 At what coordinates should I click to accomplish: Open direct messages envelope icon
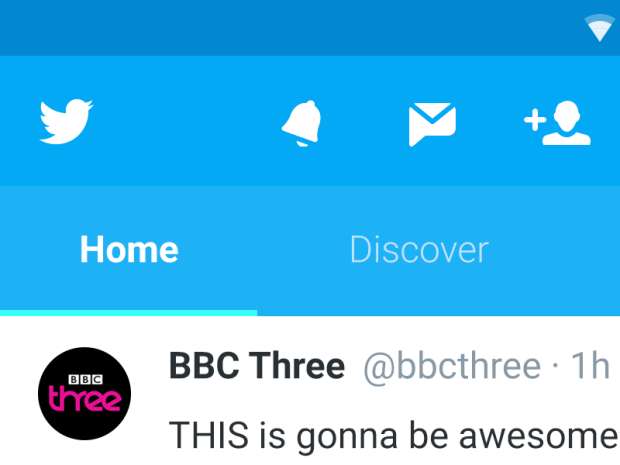[x=432, y=124]
